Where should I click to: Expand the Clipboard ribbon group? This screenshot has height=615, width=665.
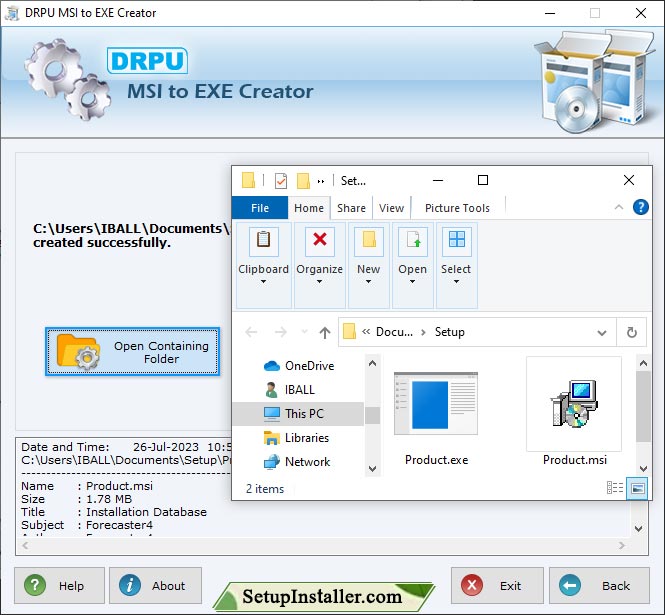tap(263, 266)
